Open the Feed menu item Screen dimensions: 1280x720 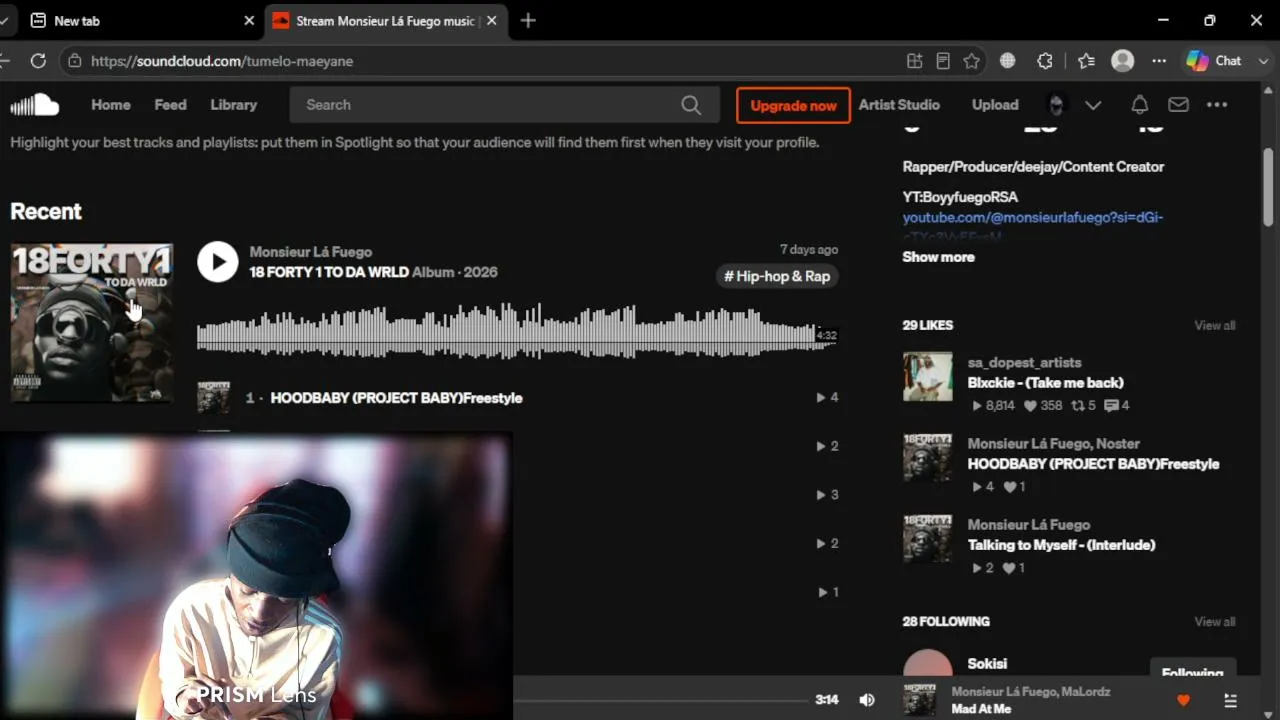[170, 105]
